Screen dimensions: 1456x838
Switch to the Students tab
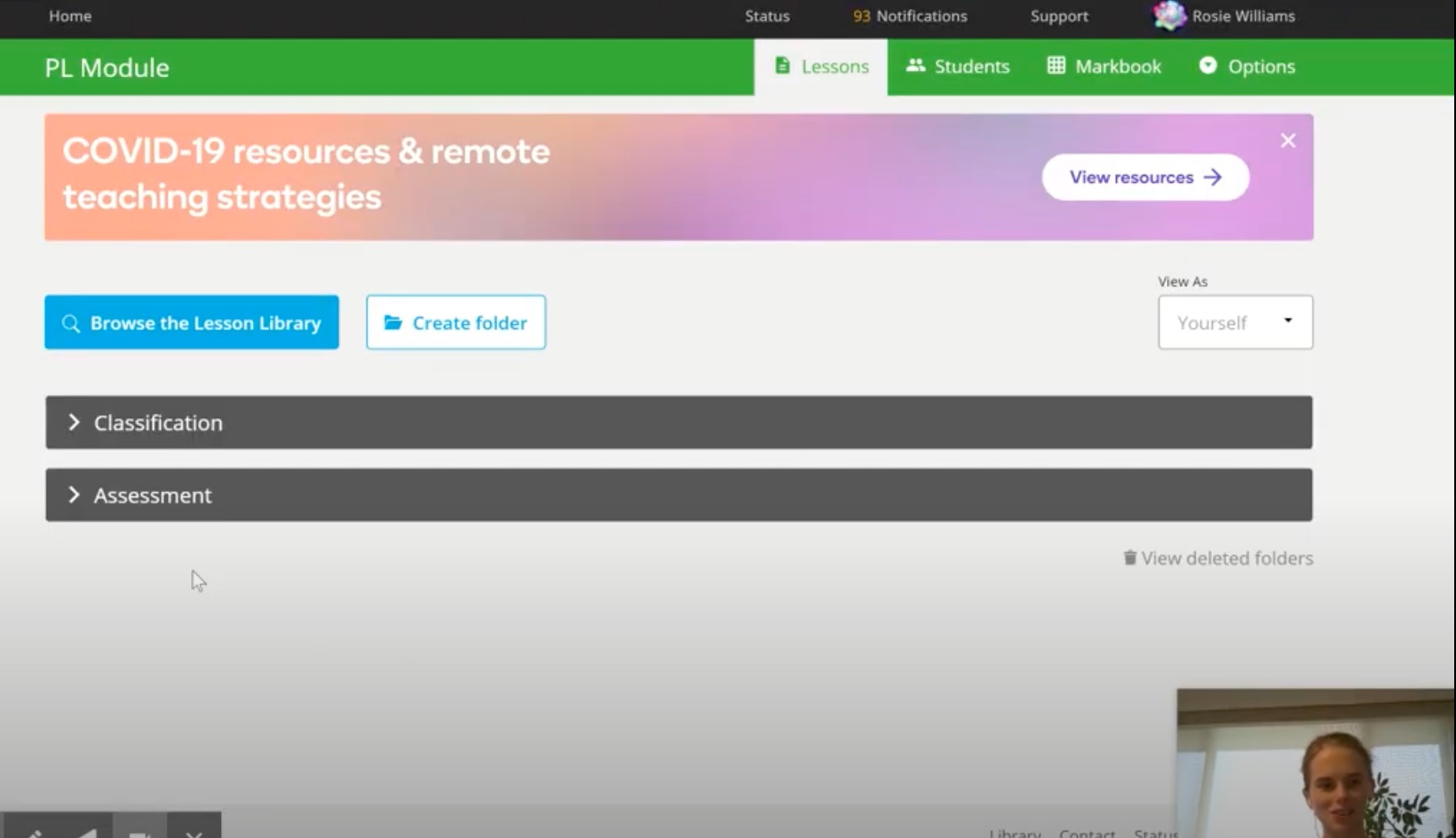(x=958, y=67)
